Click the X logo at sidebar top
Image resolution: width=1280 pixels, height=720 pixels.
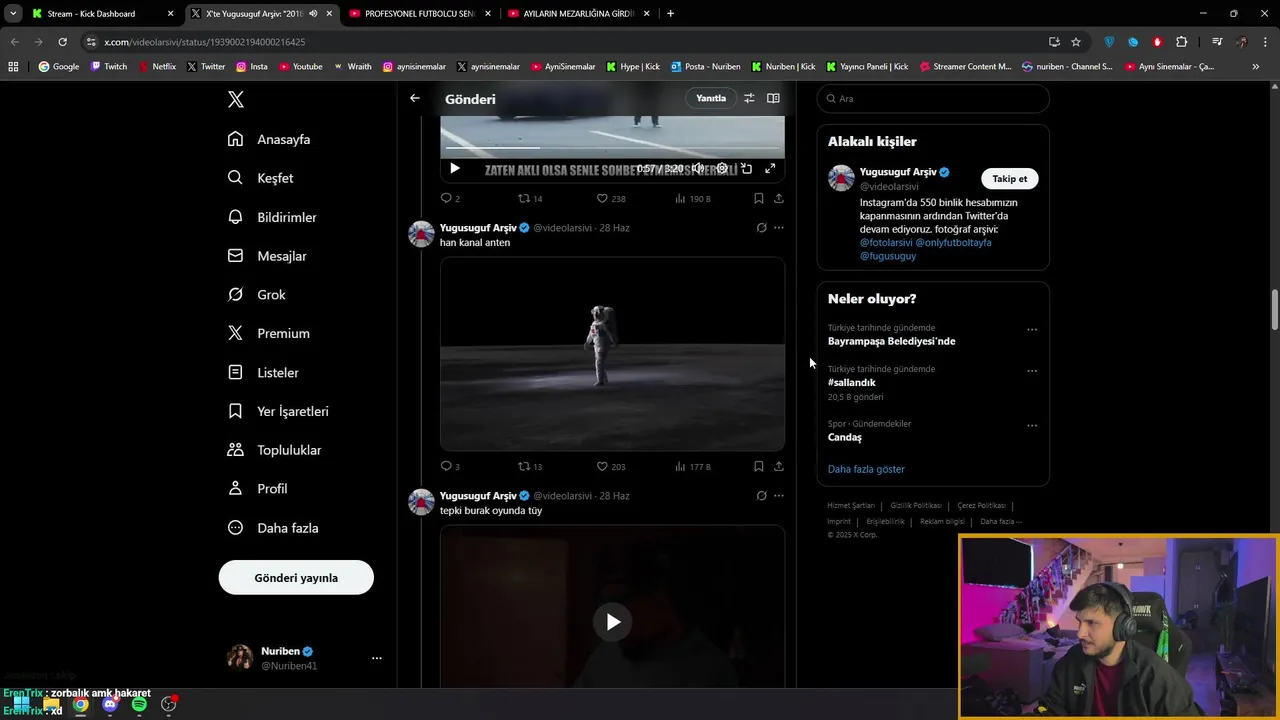[236, 99]
